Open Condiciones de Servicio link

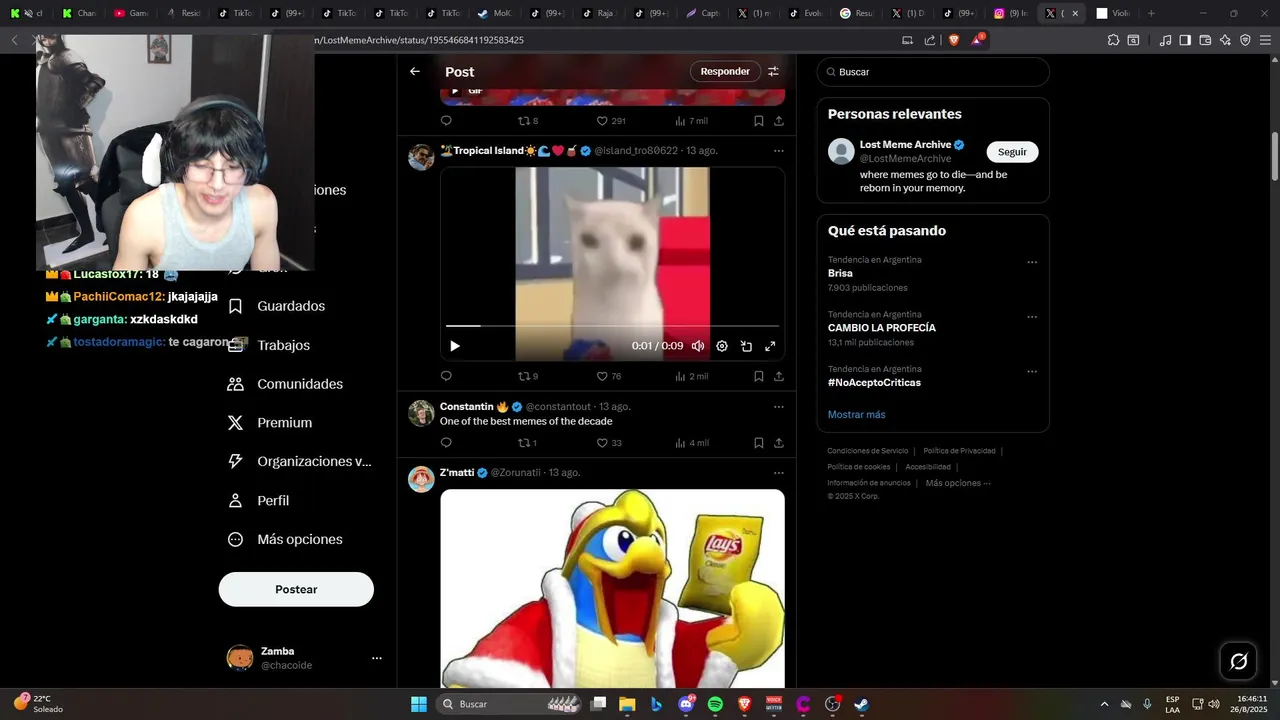[868, 451]
